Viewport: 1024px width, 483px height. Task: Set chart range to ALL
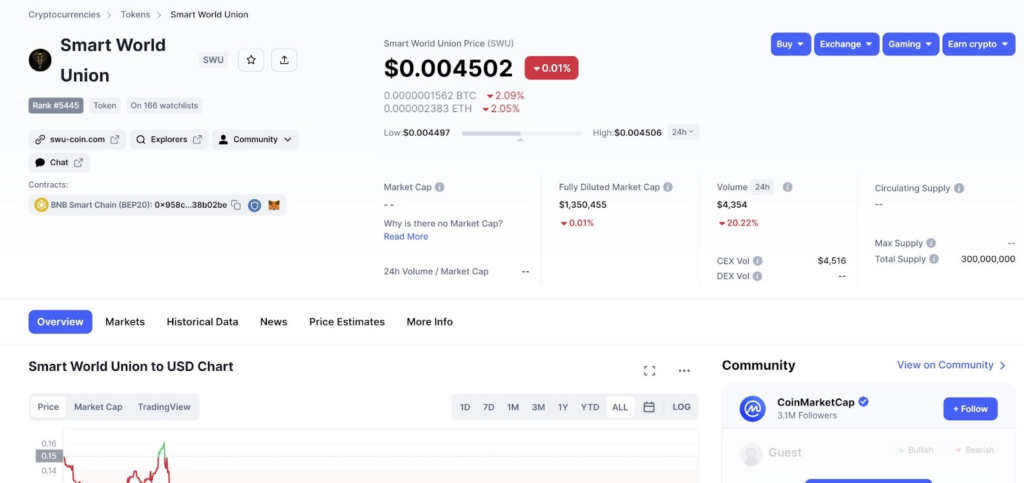tap(620, 407)
